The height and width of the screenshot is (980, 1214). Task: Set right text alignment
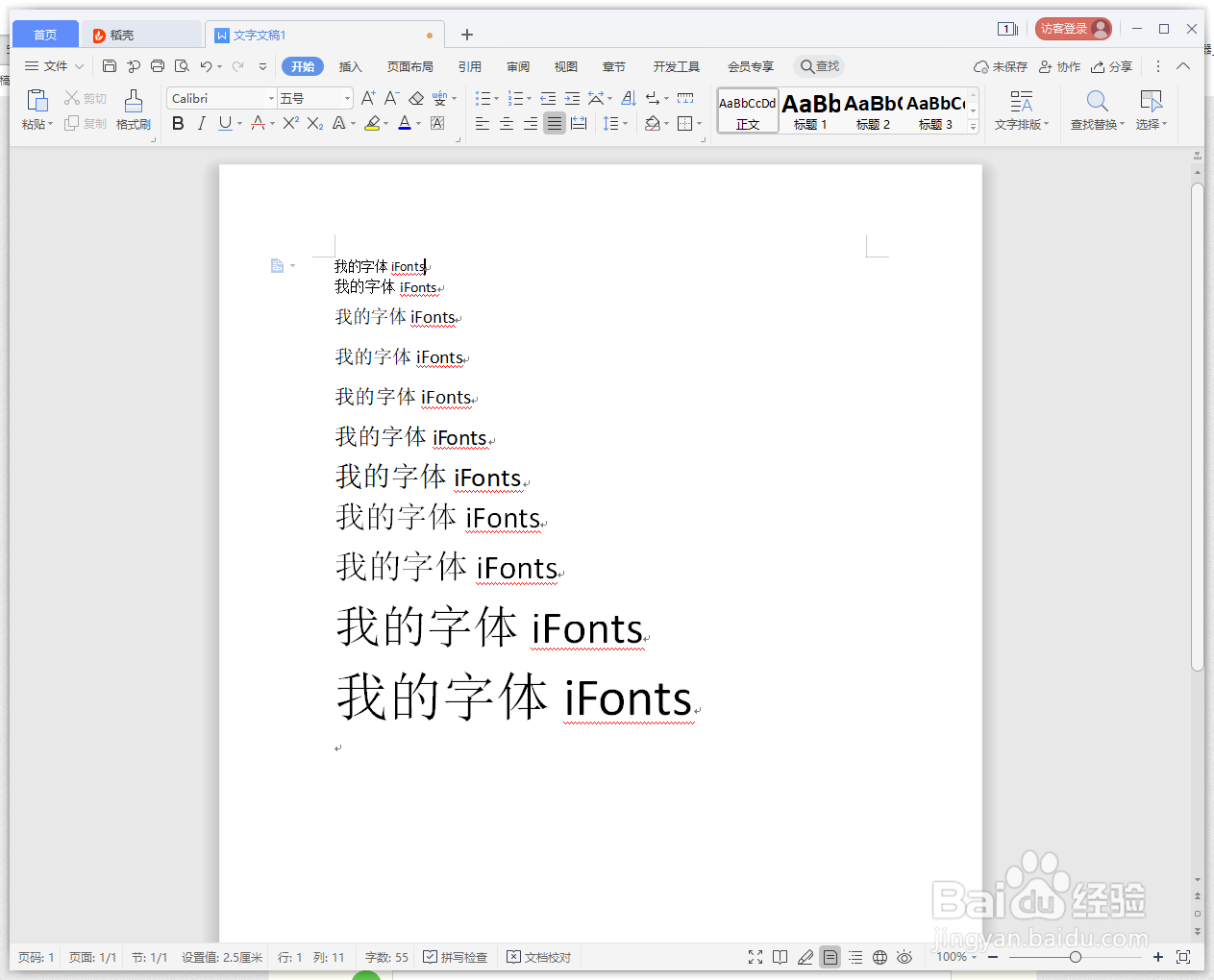[531, 123]
